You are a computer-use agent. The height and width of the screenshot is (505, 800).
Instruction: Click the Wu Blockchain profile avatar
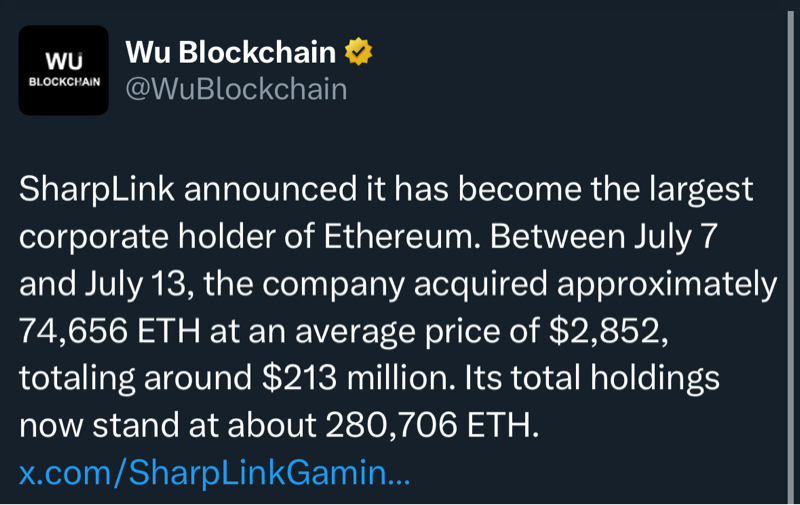64,71
